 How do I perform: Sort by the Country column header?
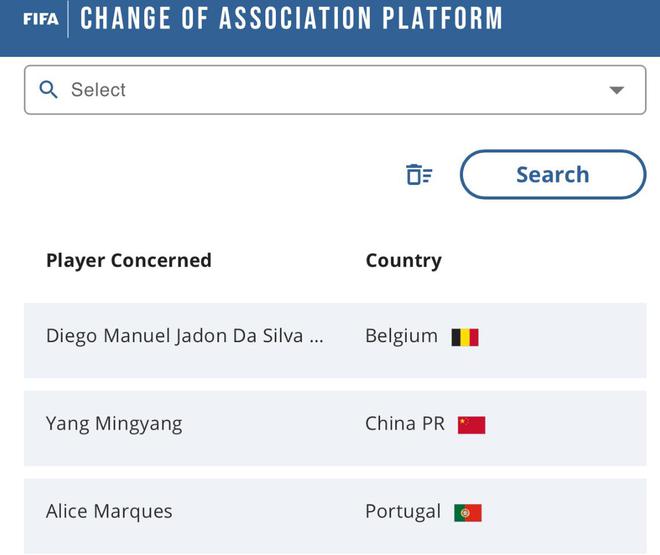(403, 260)
